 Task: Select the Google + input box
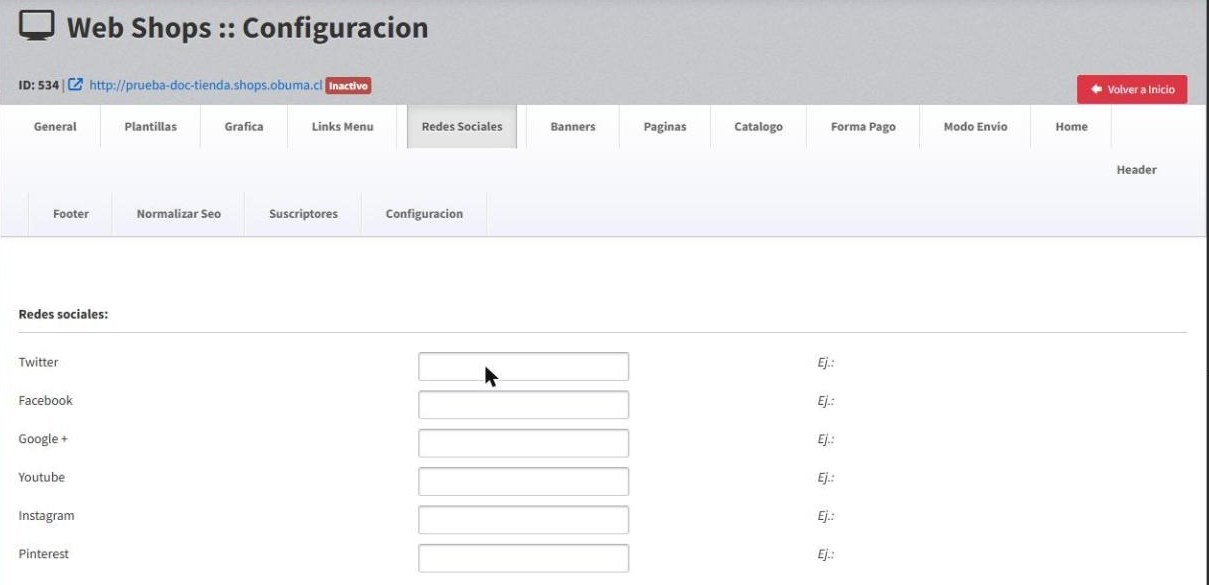(523, 443)
